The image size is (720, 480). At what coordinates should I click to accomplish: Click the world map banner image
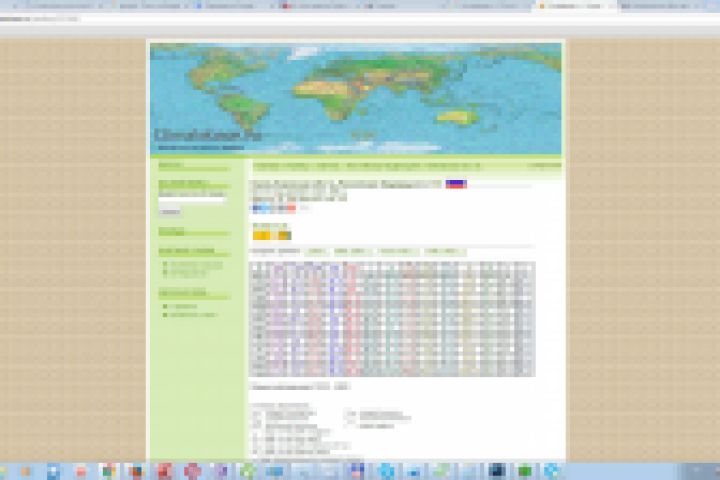click(x=355, y=99)
